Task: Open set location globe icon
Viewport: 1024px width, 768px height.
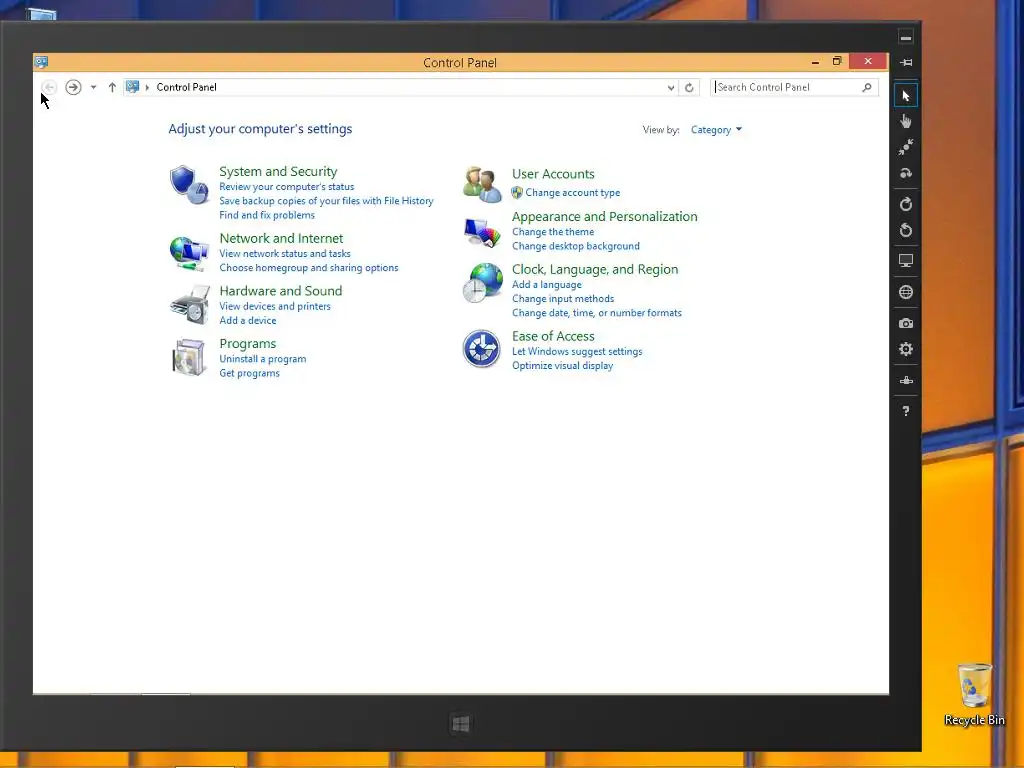Action: 906,292
